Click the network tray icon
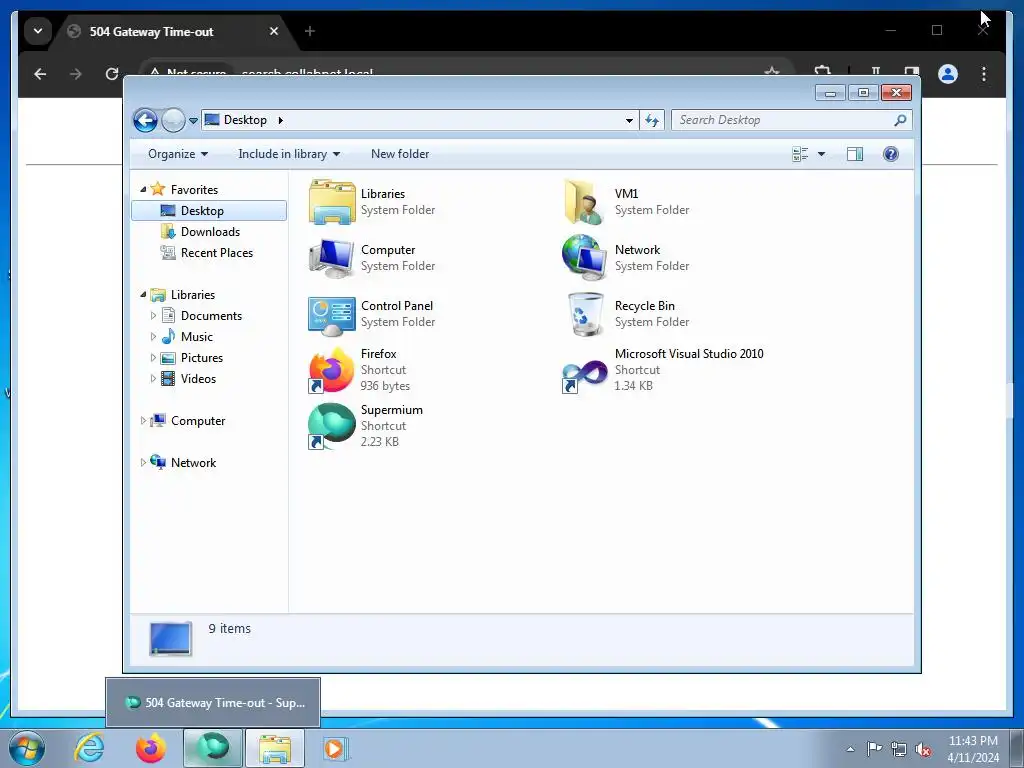 pos(899,749)
